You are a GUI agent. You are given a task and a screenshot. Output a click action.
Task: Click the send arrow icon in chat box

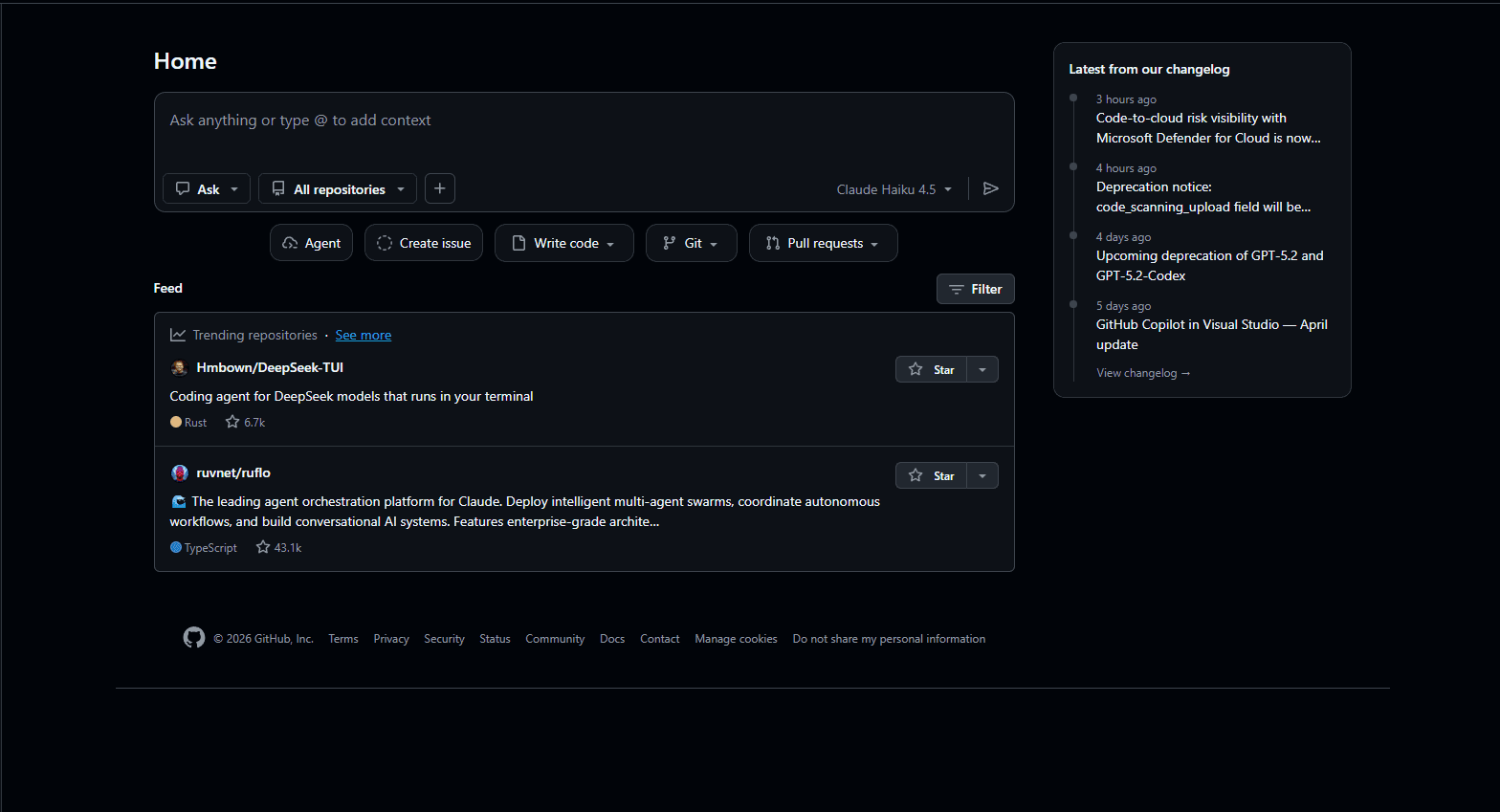click(x=991, y=188)
